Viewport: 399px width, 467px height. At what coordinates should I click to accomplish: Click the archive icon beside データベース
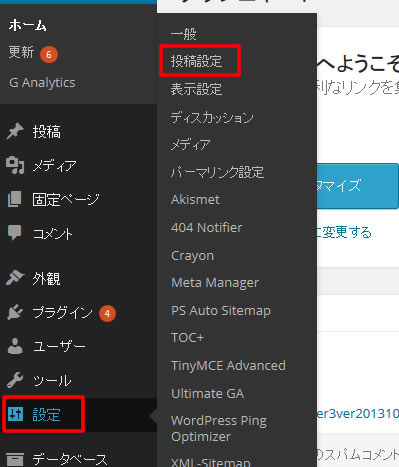[x=15, y=459]
